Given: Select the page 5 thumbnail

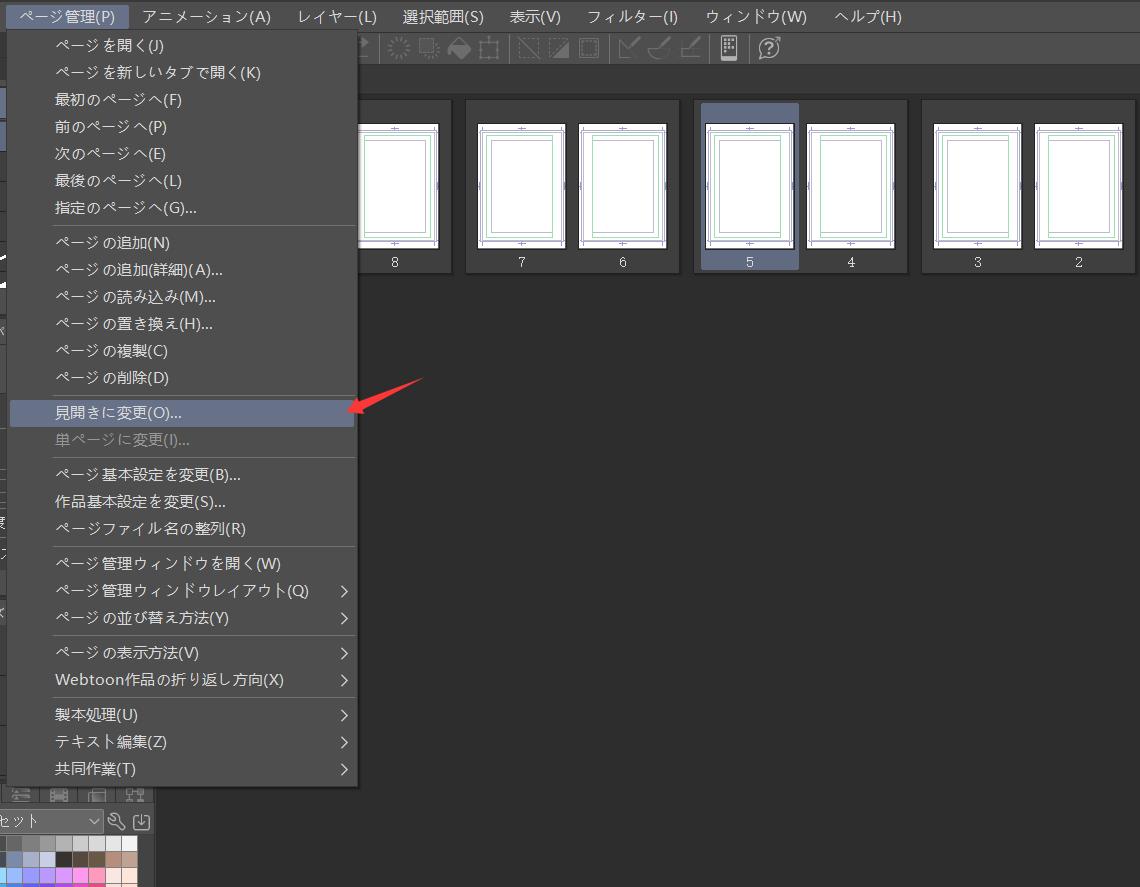Looking at the screenshot, I should coord(749,186).
